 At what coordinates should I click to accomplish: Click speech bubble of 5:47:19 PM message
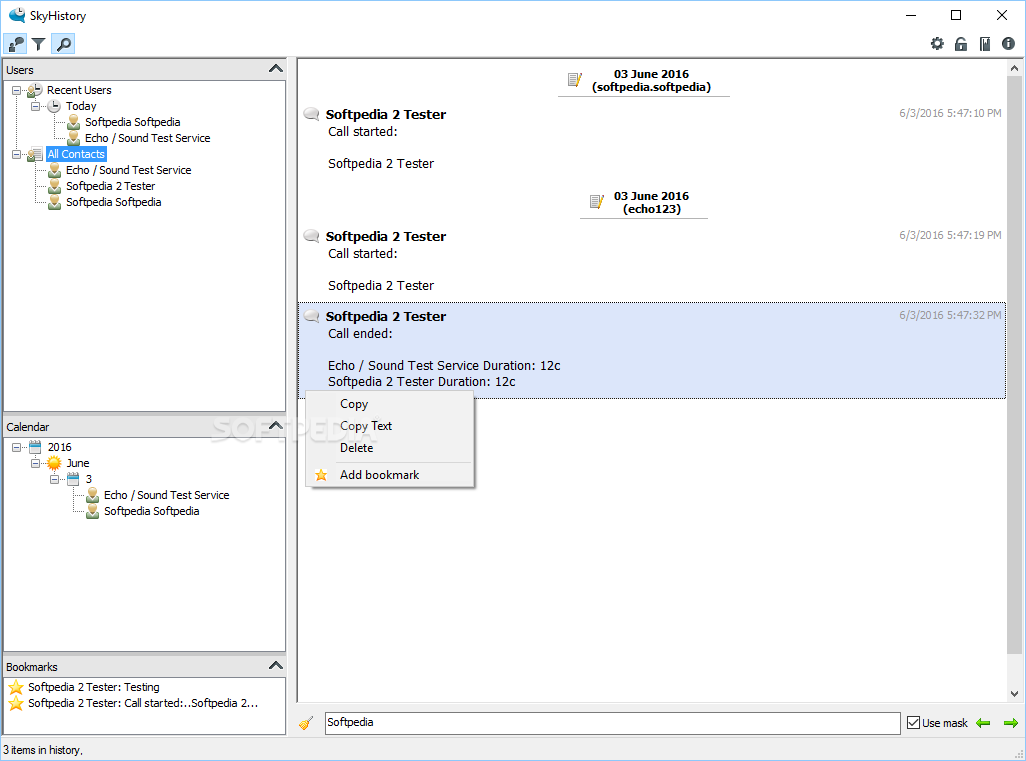coord(311,236)
